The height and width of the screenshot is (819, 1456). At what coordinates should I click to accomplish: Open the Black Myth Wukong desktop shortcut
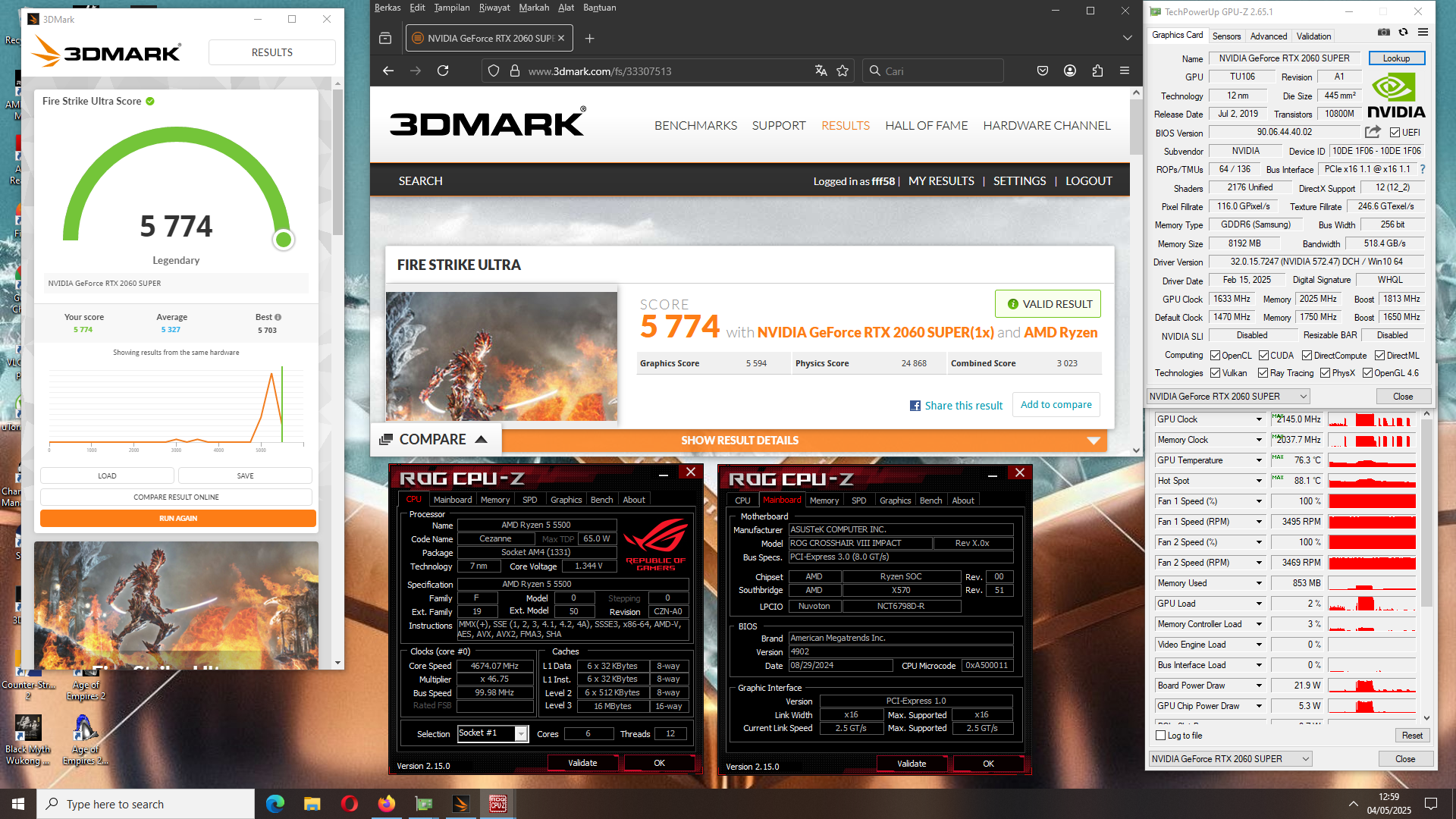[28, 739]
